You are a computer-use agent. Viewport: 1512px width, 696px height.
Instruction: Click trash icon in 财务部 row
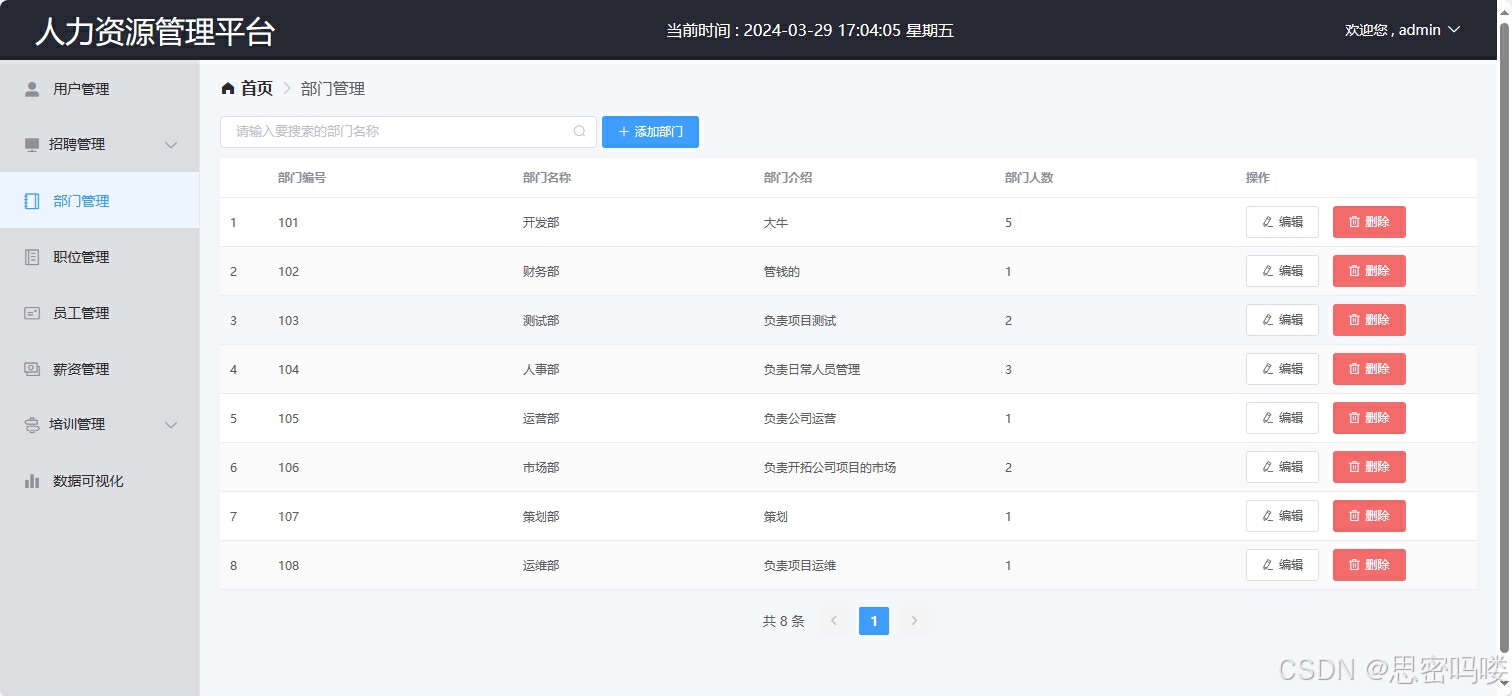click(x=1355, y=271)
